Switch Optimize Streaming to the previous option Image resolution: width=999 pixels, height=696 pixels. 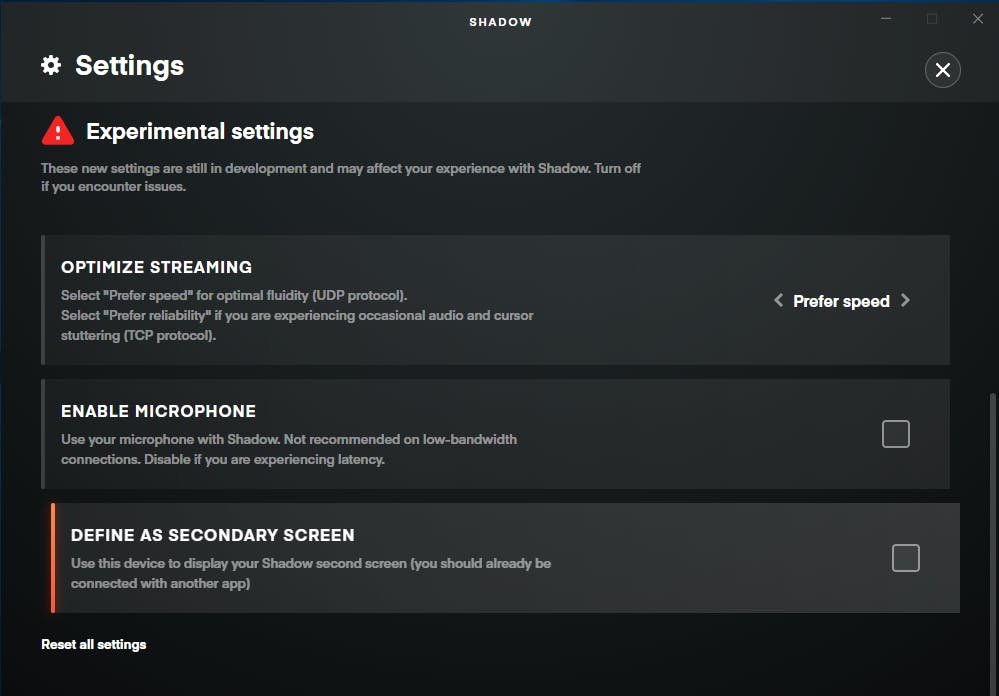pyautogui.click(x=778, y=300)
